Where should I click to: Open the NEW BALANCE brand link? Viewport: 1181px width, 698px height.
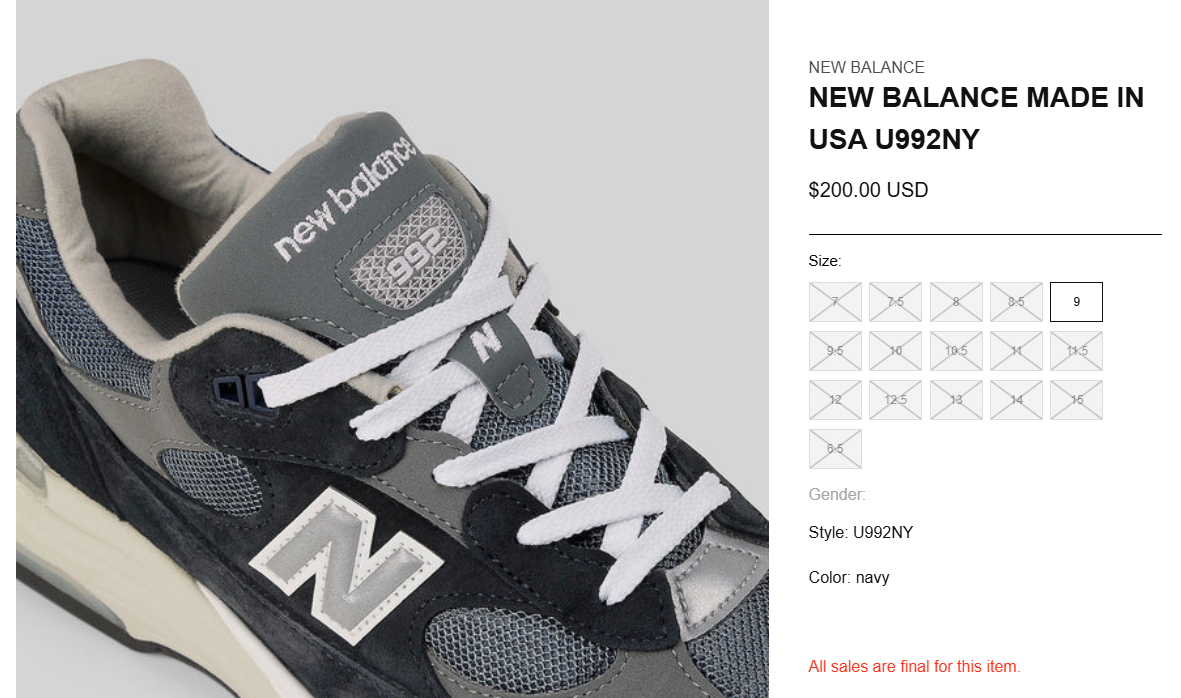pos(866,67)
